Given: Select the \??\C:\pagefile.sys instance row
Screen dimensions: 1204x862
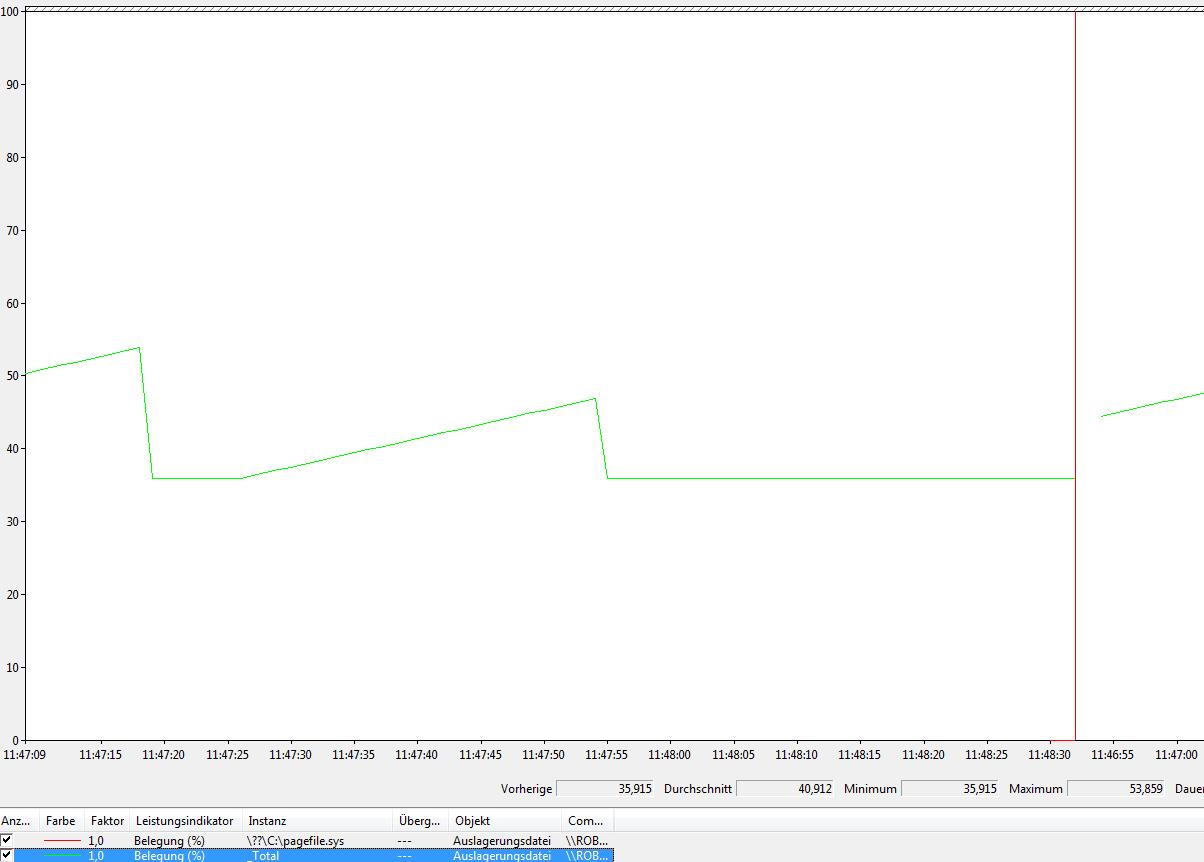Looking at the screenshot, I should (x=295, y=841).
